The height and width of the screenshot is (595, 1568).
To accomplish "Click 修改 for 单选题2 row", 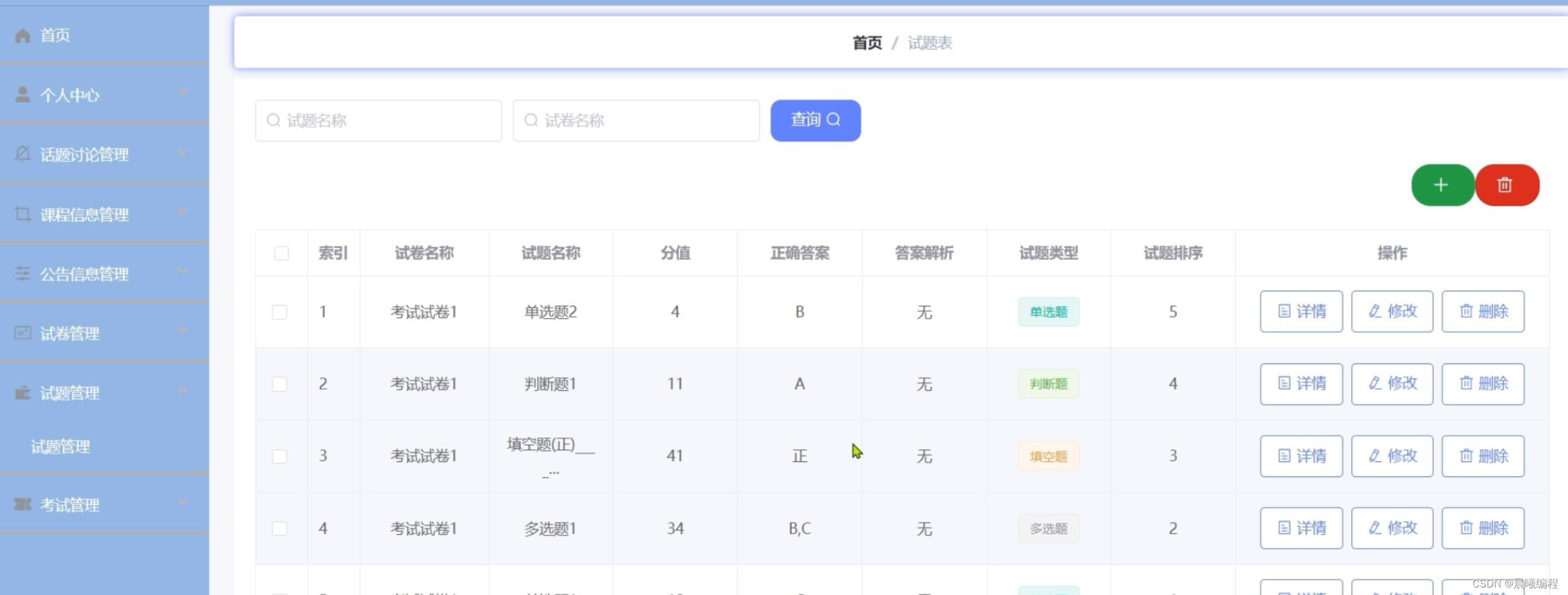I will (1392, 311).
